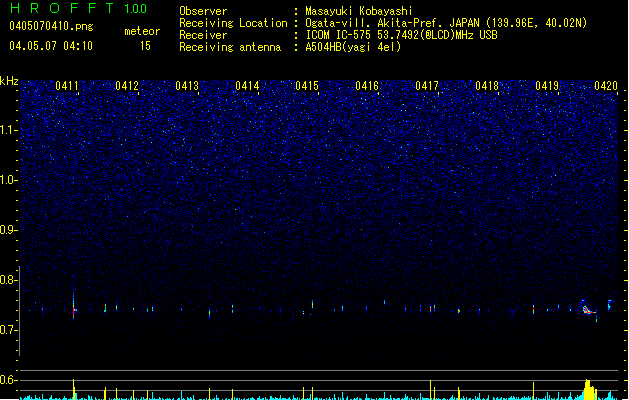Click the 0414 time marker
The height and width of the screenshot is (400, 629).
click(247, 86)
